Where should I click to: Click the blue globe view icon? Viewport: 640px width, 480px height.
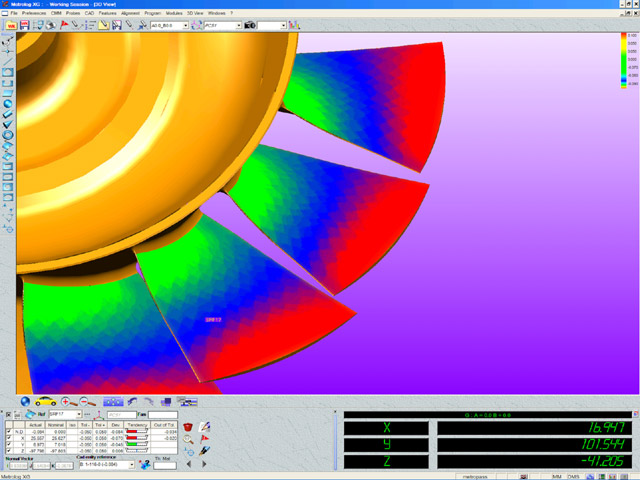click(25, 401)
